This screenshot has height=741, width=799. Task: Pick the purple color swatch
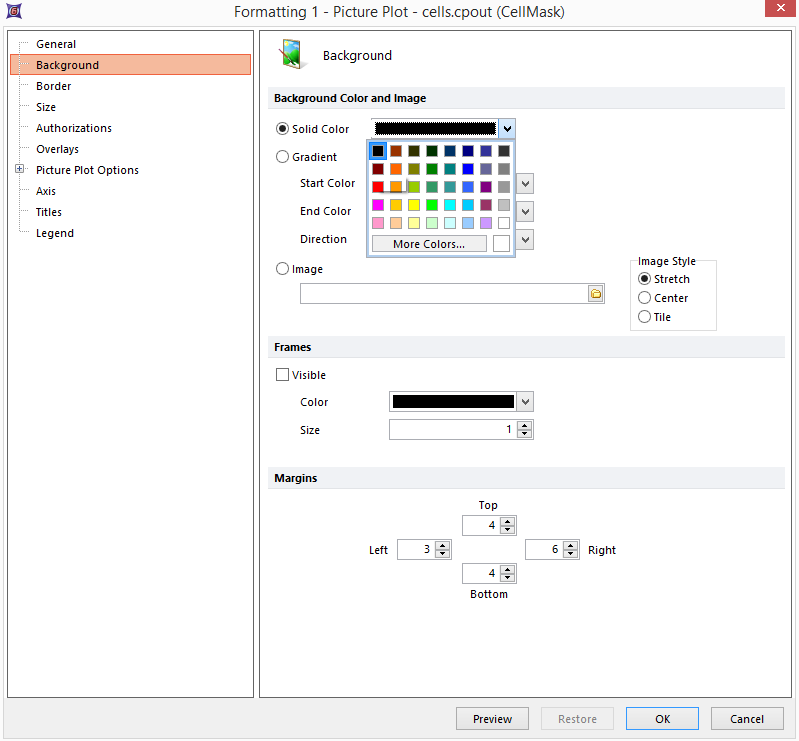486,187
